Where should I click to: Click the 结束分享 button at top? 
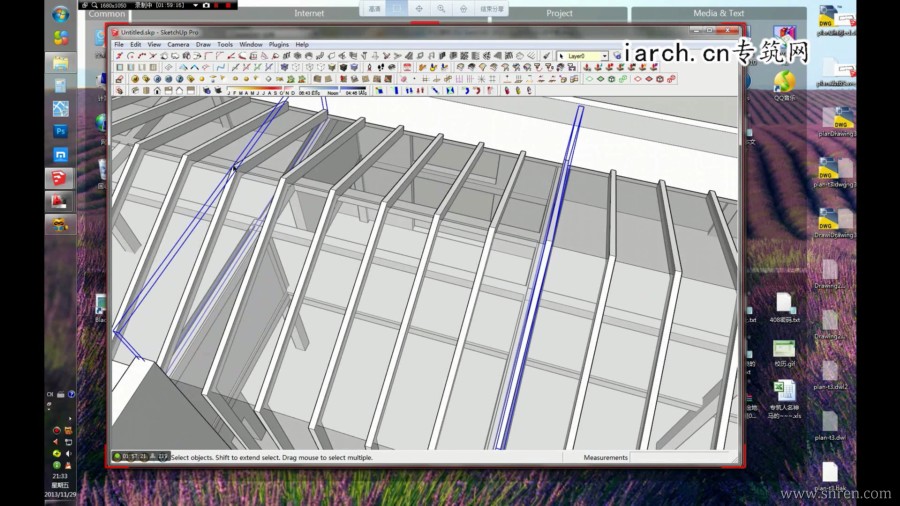coord(492,9)
